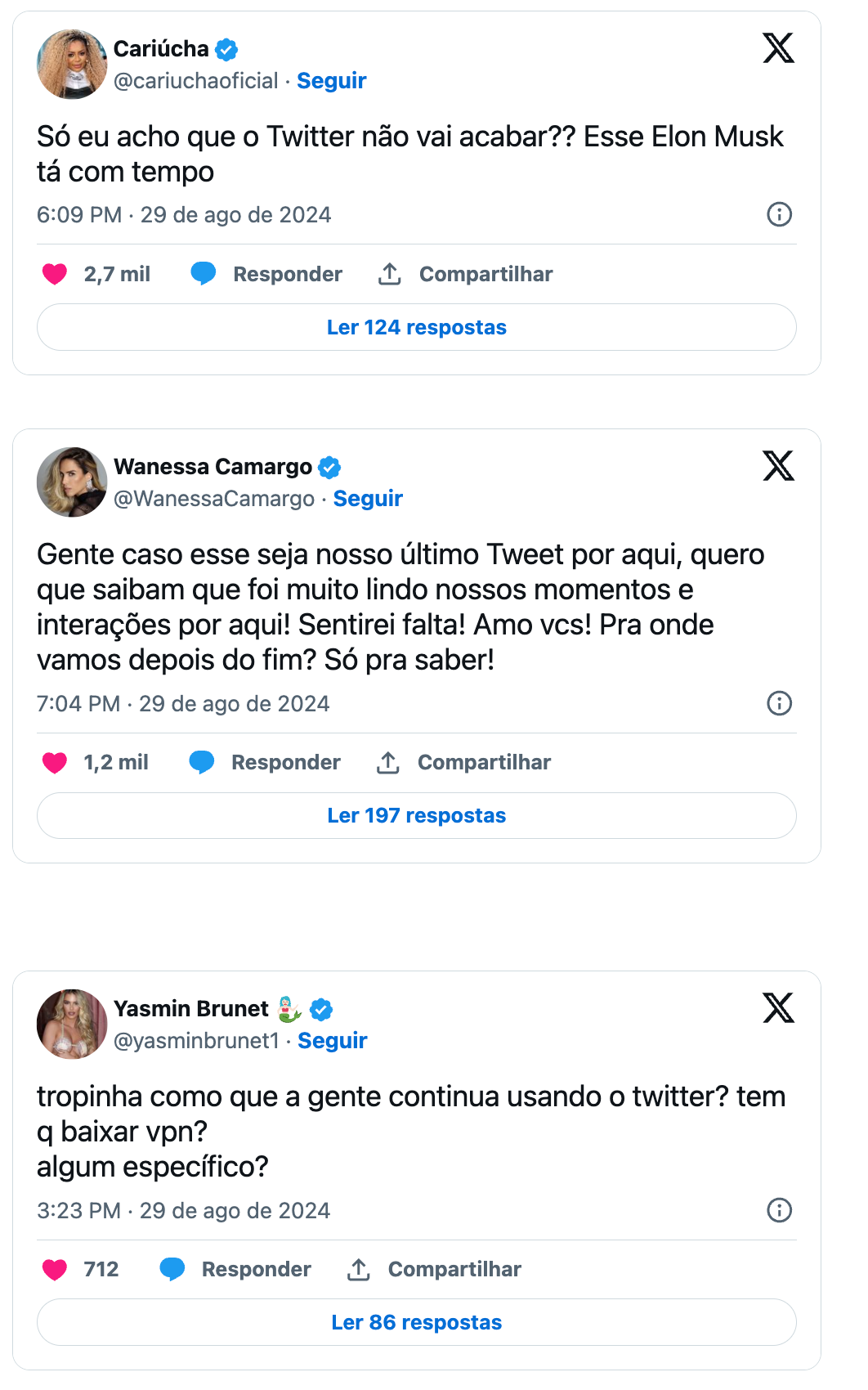Like Cariúcha's tweet with the heart icon
Image resolution: width=868 pixels, height=1390 pixels.
click(x=55, y=274)
